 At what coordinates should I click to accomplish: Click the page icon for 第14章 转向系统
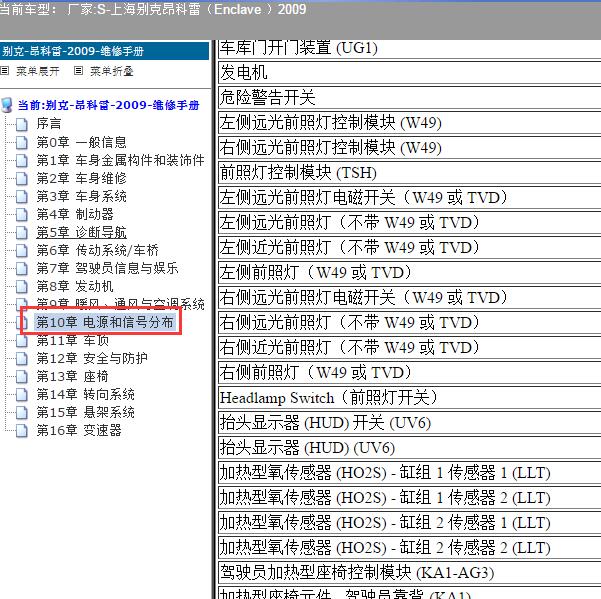pos(22,394)
